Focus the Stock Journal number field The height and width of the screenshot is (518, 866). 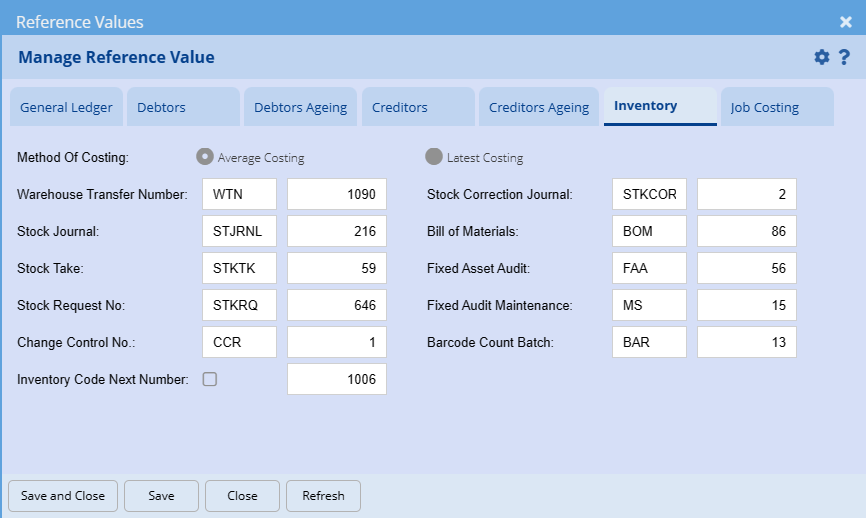tap(337, 232)
